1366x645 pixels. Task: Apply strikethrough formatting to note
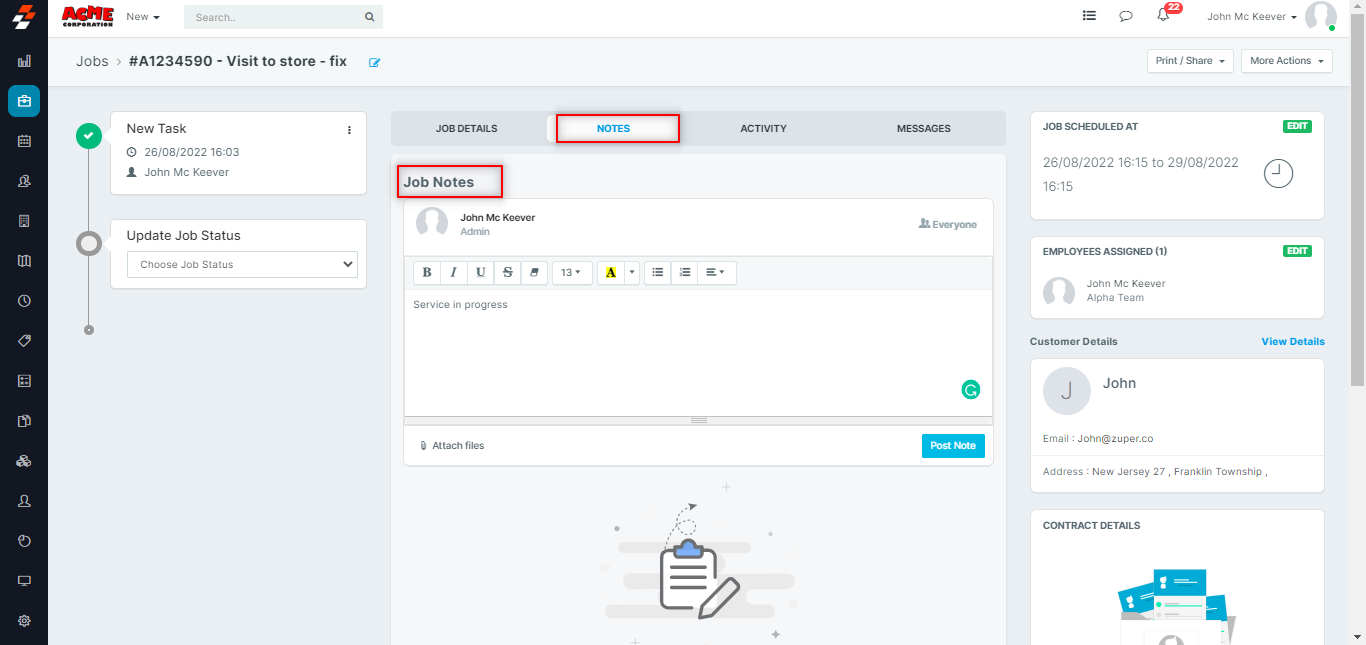click(508, 272)
